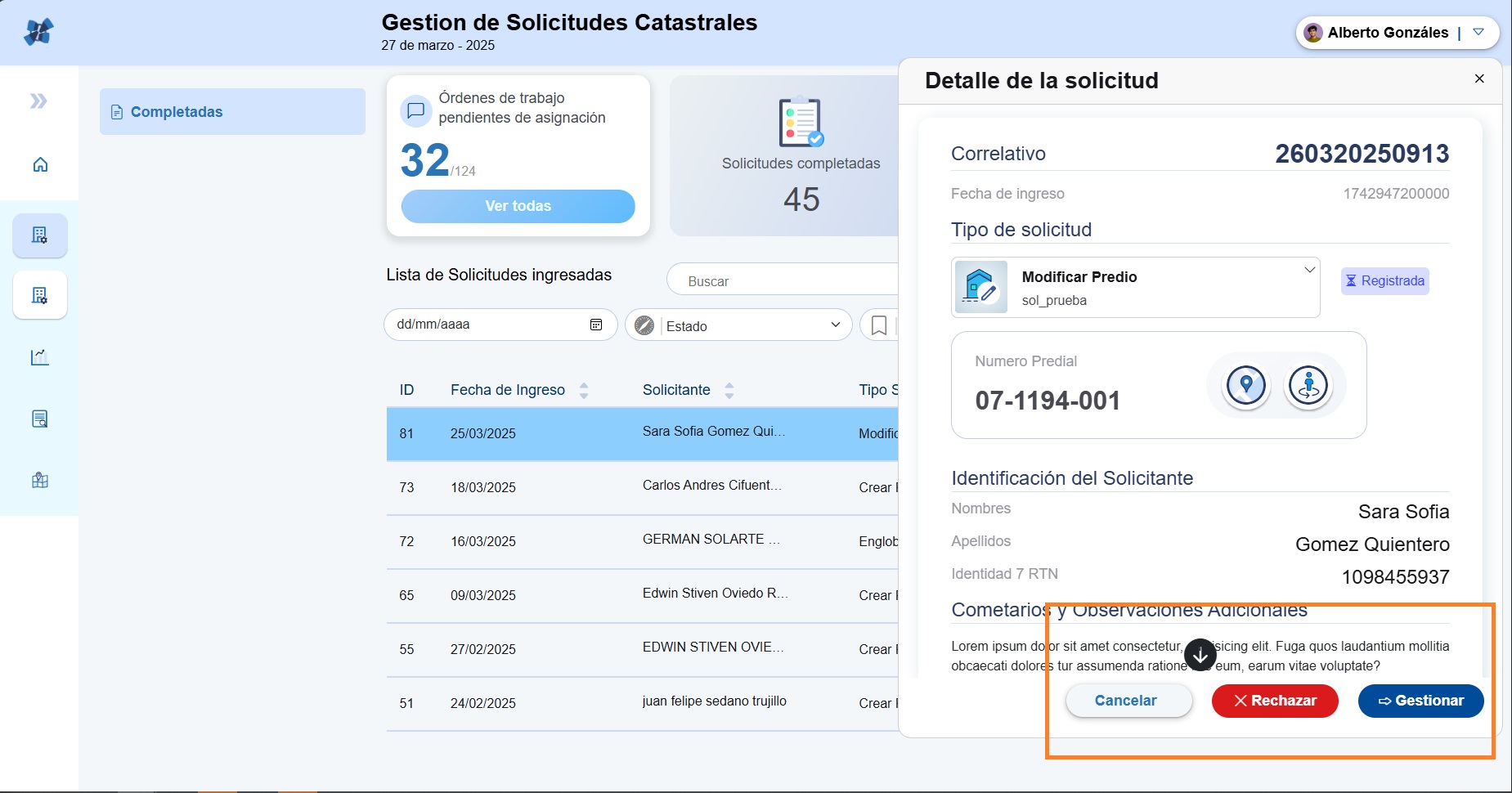Click the map pin location icon
Image resolution: width=1512 pixels, height=793 pixels.
tap(1245, 385)
